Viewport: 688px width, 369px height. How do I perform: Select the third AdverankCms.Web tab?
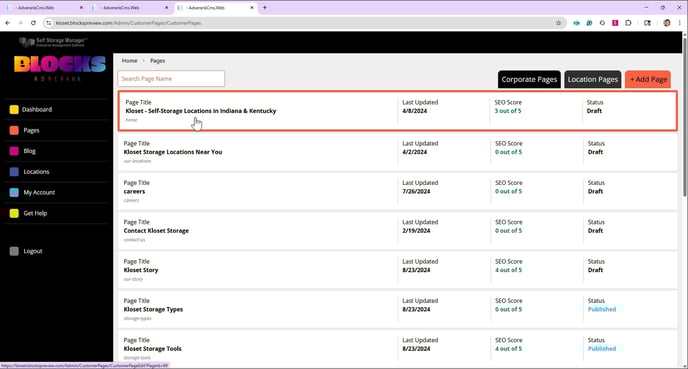[214, 7]
